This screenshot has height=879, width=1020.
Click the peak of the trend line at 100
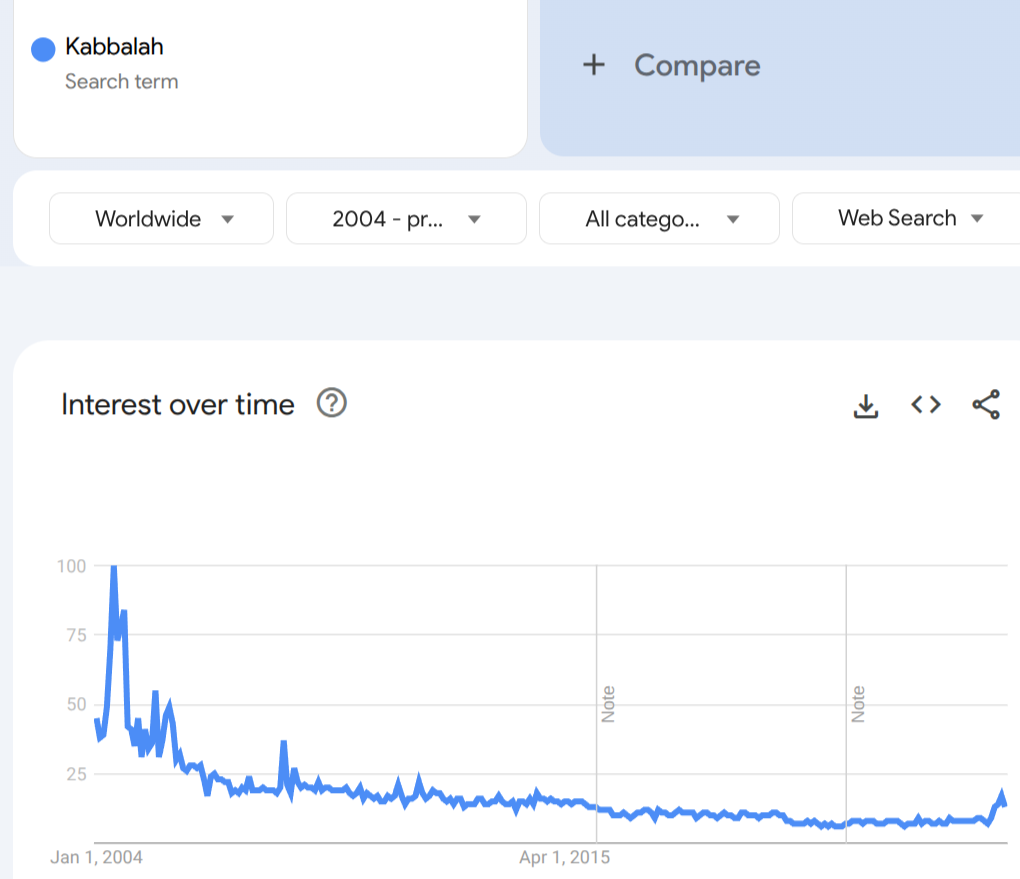coord(113,568)
